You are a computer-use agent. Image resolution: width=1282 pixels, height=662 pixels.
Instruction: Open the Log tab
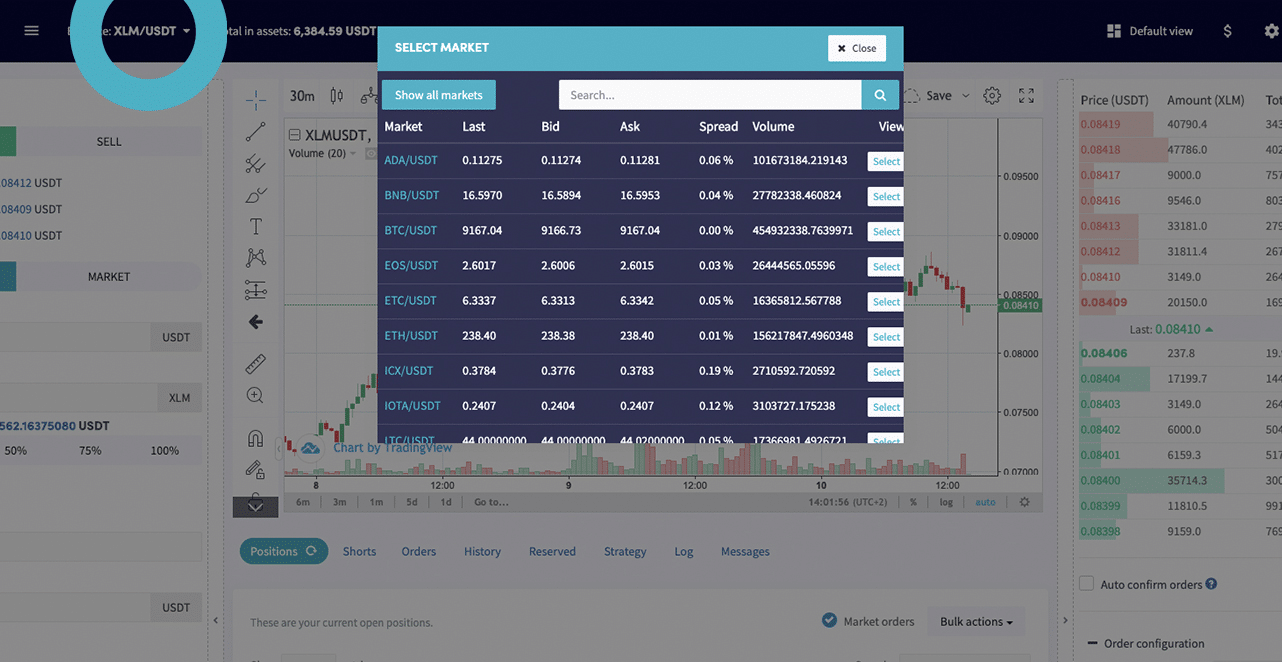click(x=683, y=551)
